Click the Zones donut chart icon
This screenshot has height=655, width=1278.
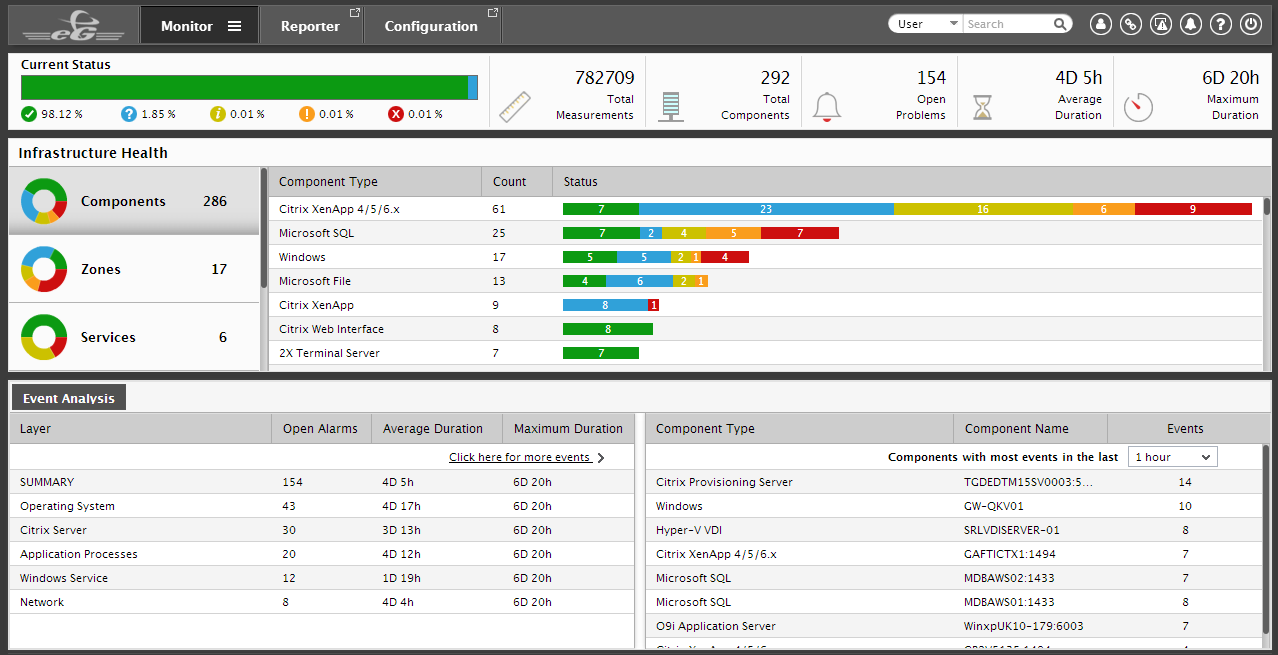pos(44,269)
